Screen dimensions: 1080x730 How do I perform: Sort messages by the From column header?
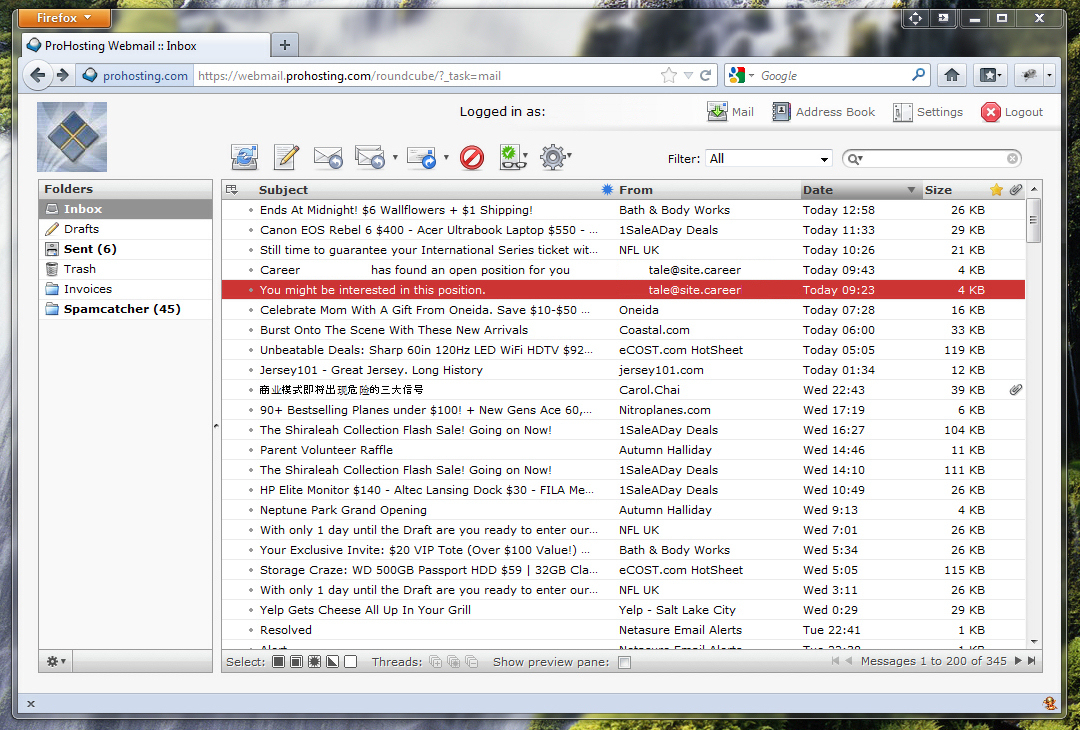click(x=636, y=190)
